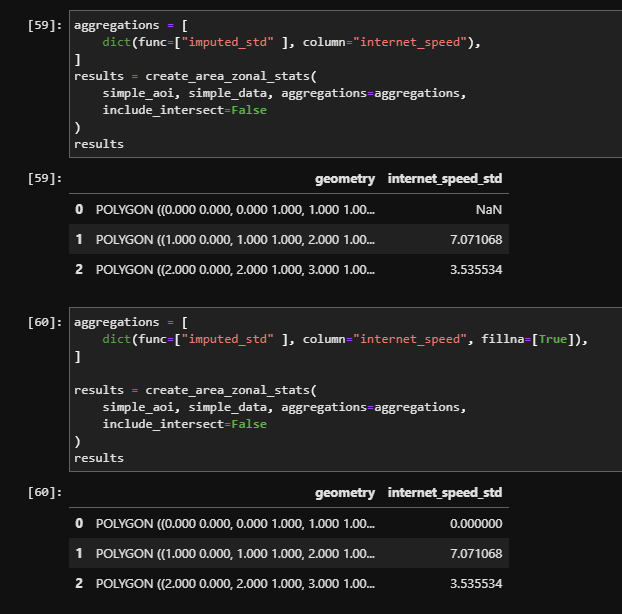Viewport: 622px width, 614px height.
Task: Click the geometry column header in output 60
Action: 345,493
